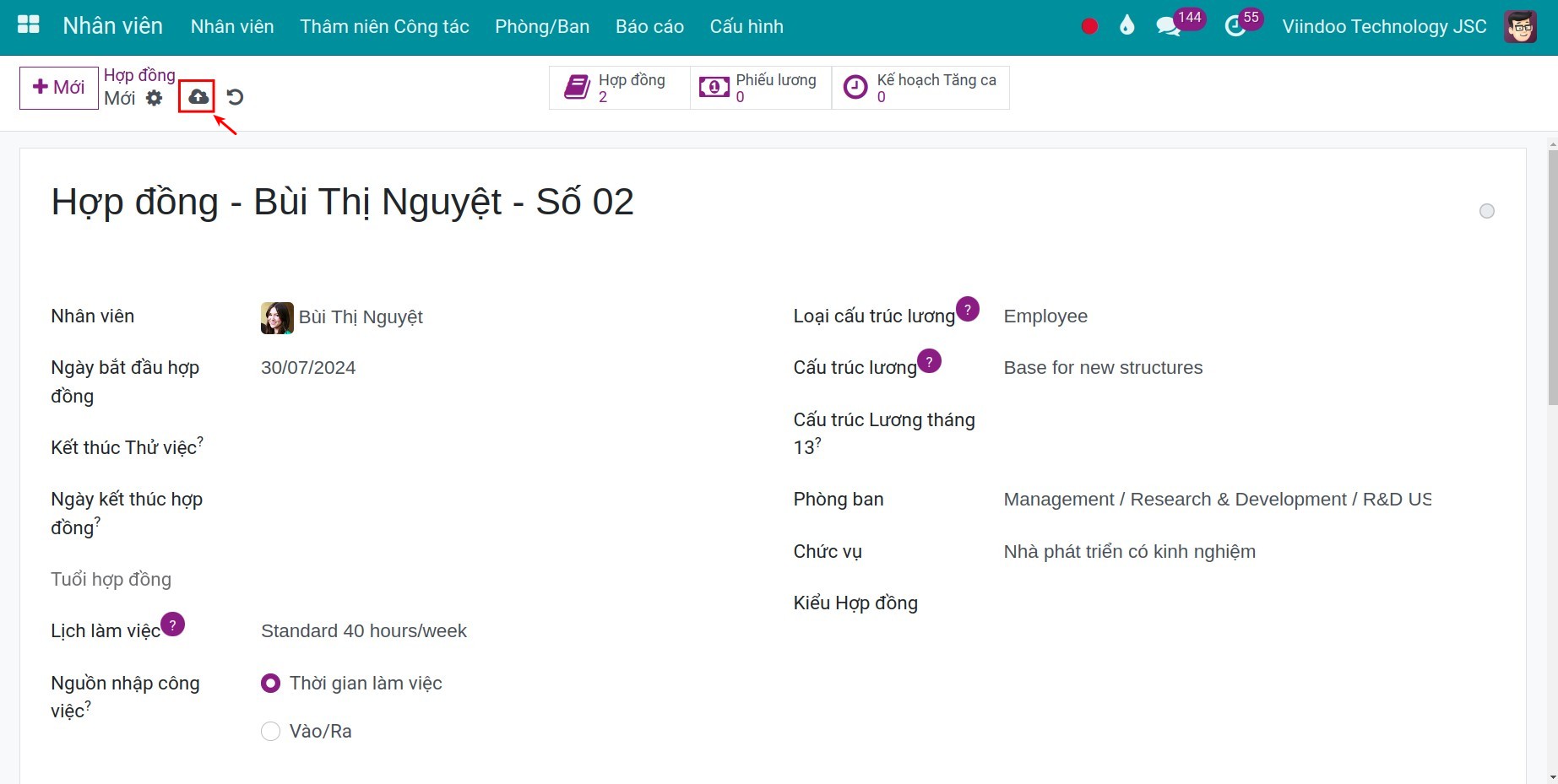Screen dimensions: 1558x784
Task: Open the Phiếu lương stat button
Action: (761, 88)
